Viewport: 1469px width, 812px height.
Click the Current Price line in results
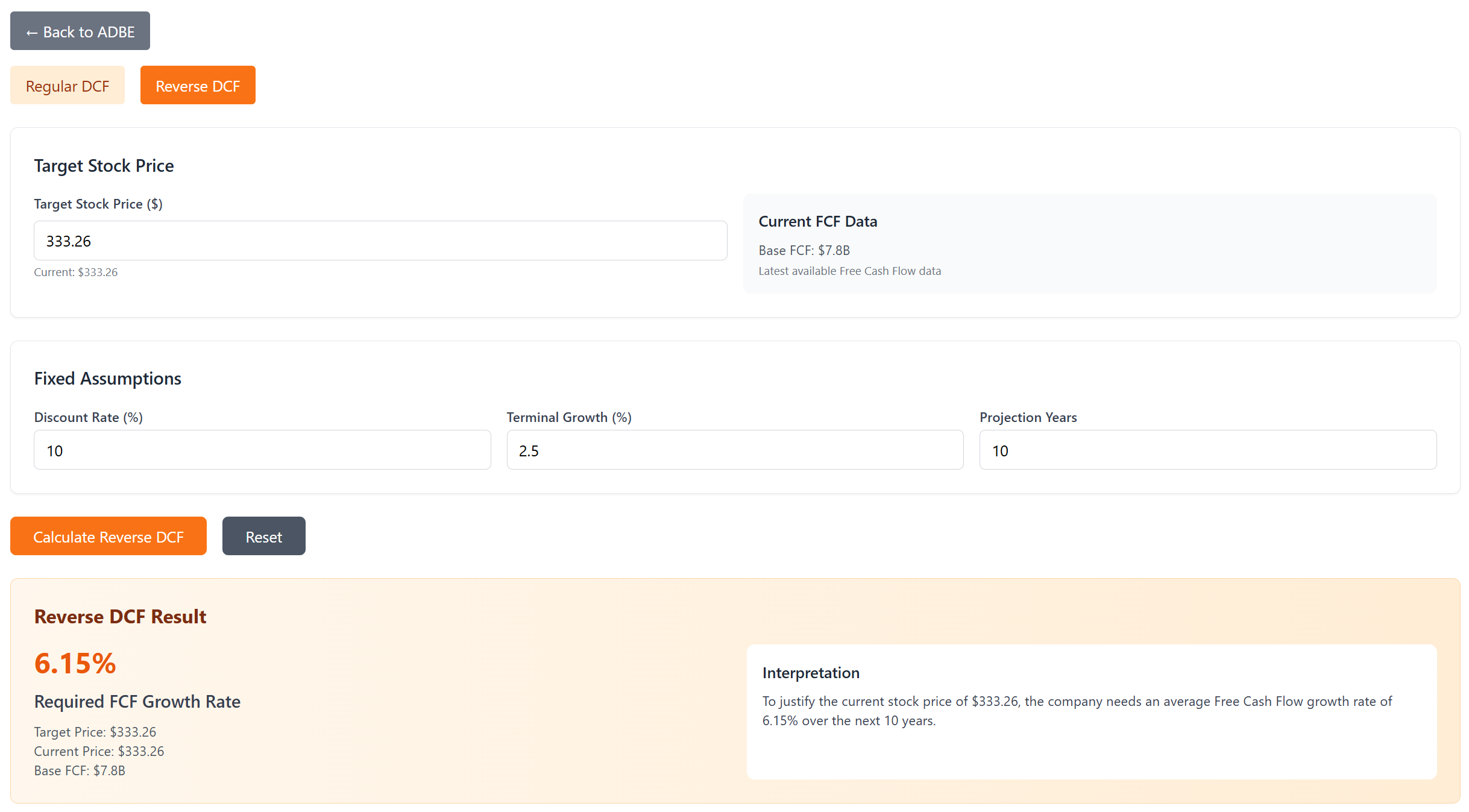point(99,751)
